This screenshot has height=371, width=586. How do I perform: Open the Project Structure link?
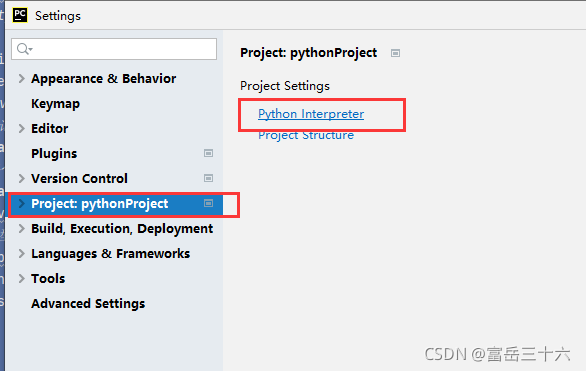306,135
